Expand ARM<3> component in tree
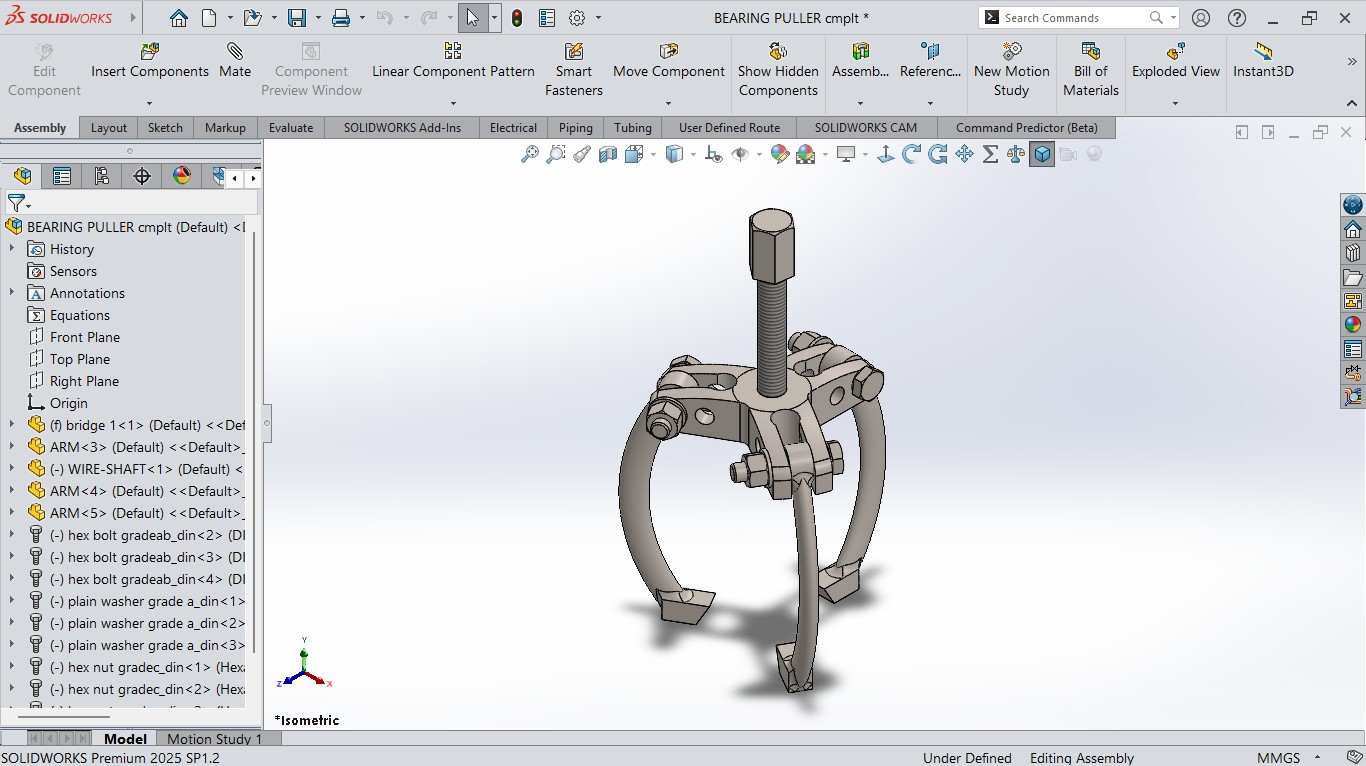Image resolution: width=1366 pixels, height=766 pixels. tap(12, 447)
